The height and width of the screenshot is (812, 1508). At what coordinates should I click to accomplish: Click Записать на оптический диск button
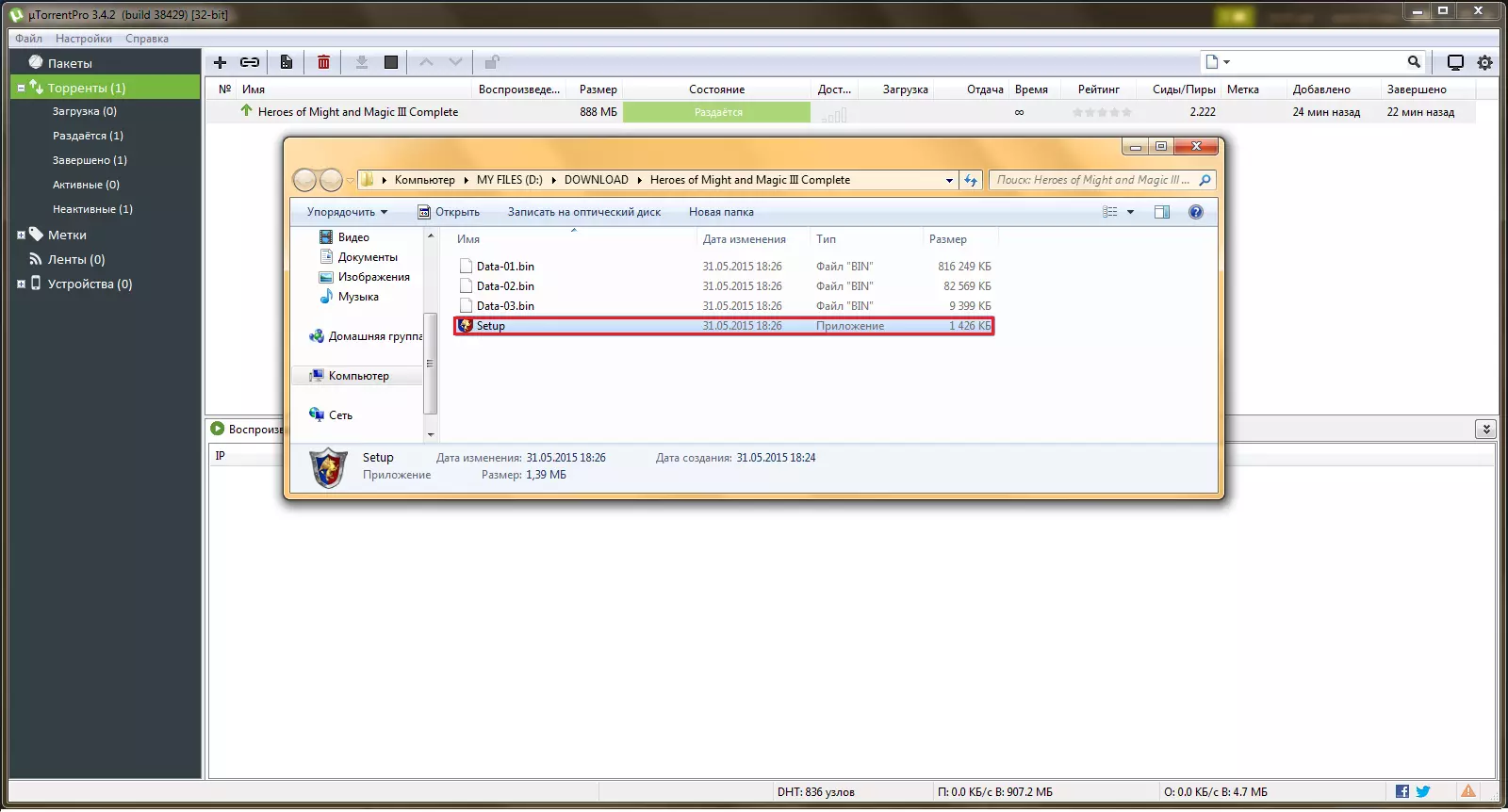click(584, 212)
